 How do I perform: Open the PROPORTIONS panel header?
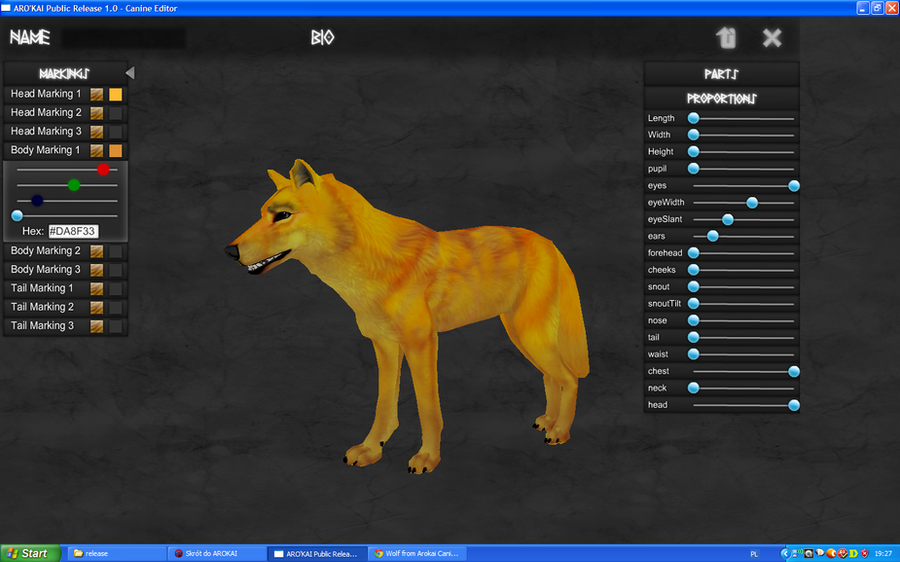pos(721,99)
